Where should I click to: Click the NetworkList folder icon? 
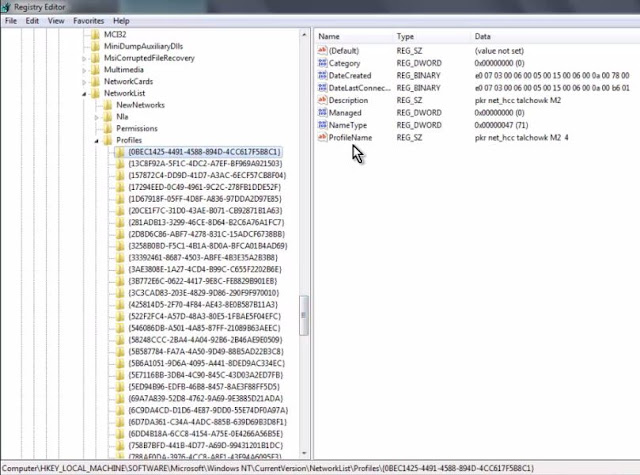coord(95,93)
